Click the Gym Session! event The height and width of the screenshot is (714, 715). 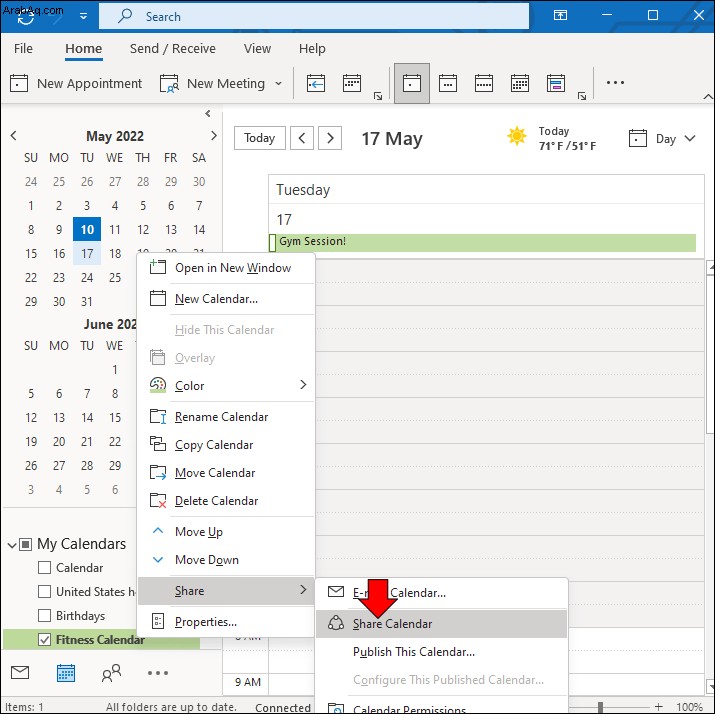(482, 242)
